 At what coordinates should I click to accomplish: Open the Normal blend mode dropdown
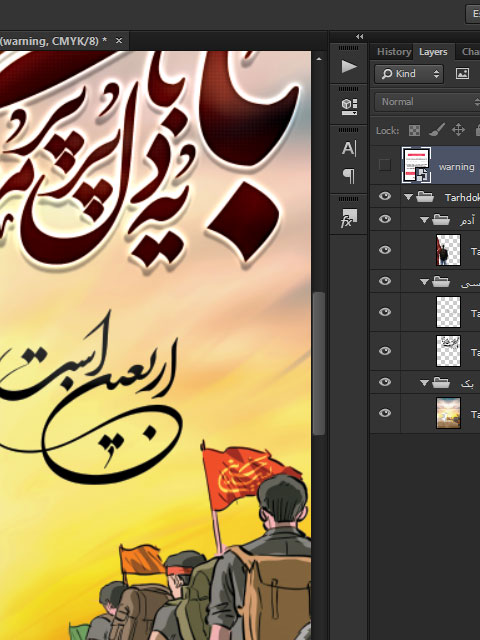427,102
